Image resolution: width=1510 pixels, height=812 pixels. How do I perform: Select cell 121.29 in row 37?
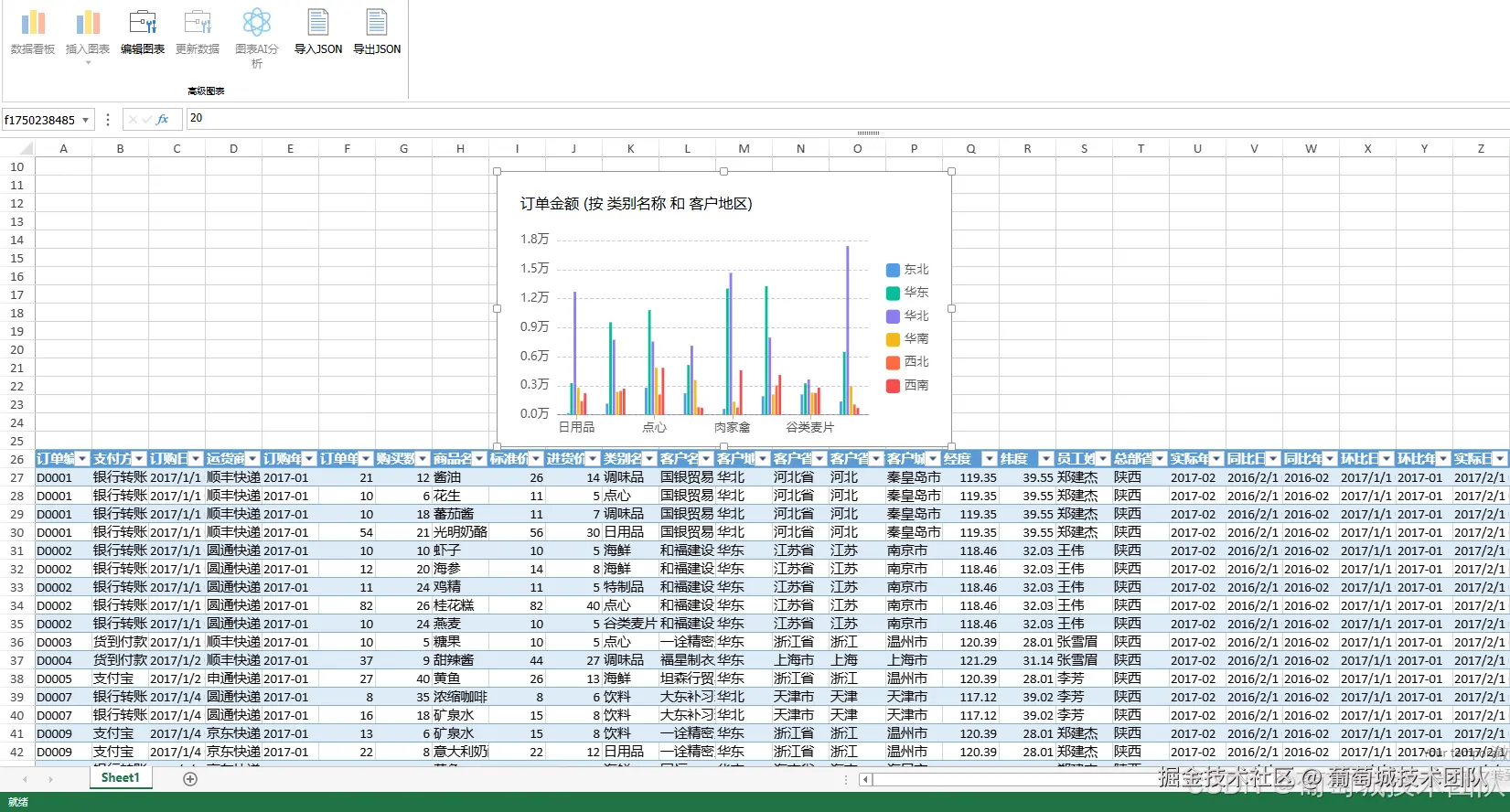click(x=970, y=660)
